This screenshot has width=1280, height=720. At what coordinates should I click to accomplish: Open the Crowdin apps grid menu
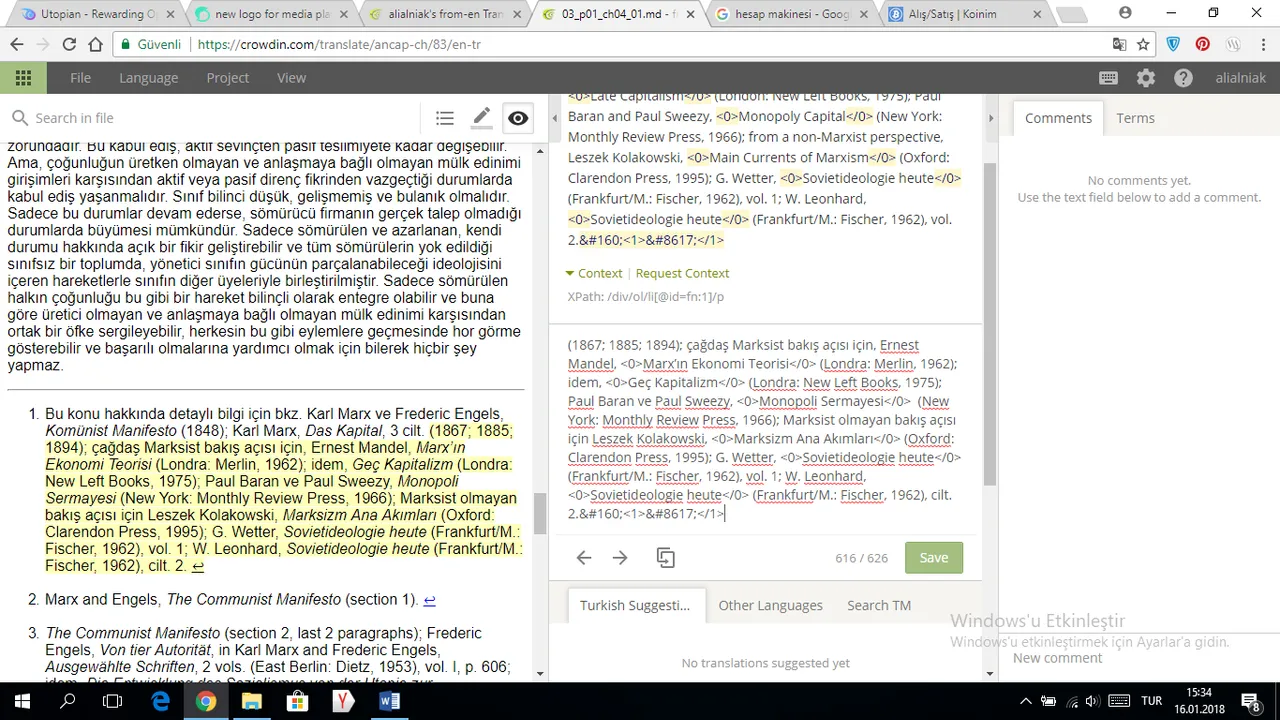click(x=23, y=78)
